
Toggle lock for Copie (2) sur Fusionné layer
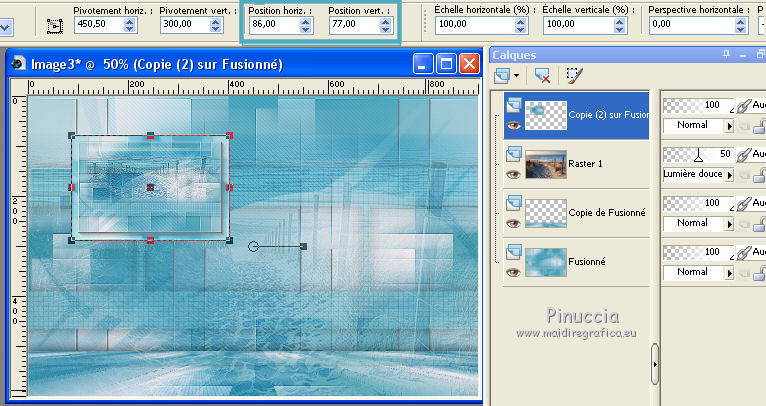pos(759,128)
